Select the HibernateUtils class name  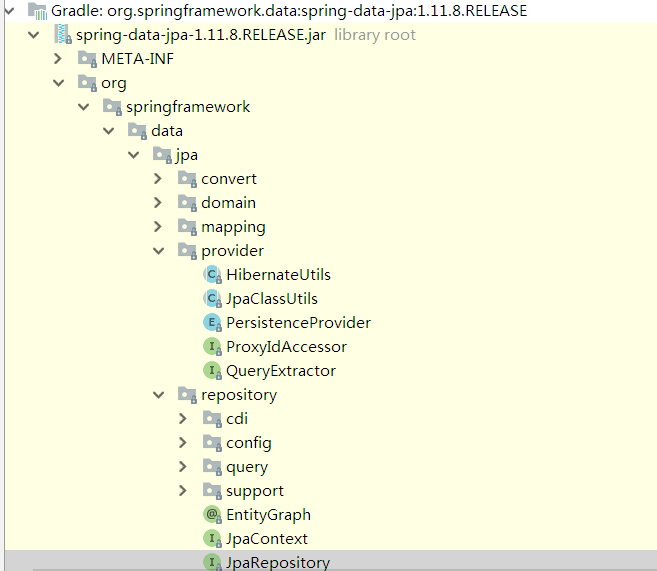[x=279, y=275]
